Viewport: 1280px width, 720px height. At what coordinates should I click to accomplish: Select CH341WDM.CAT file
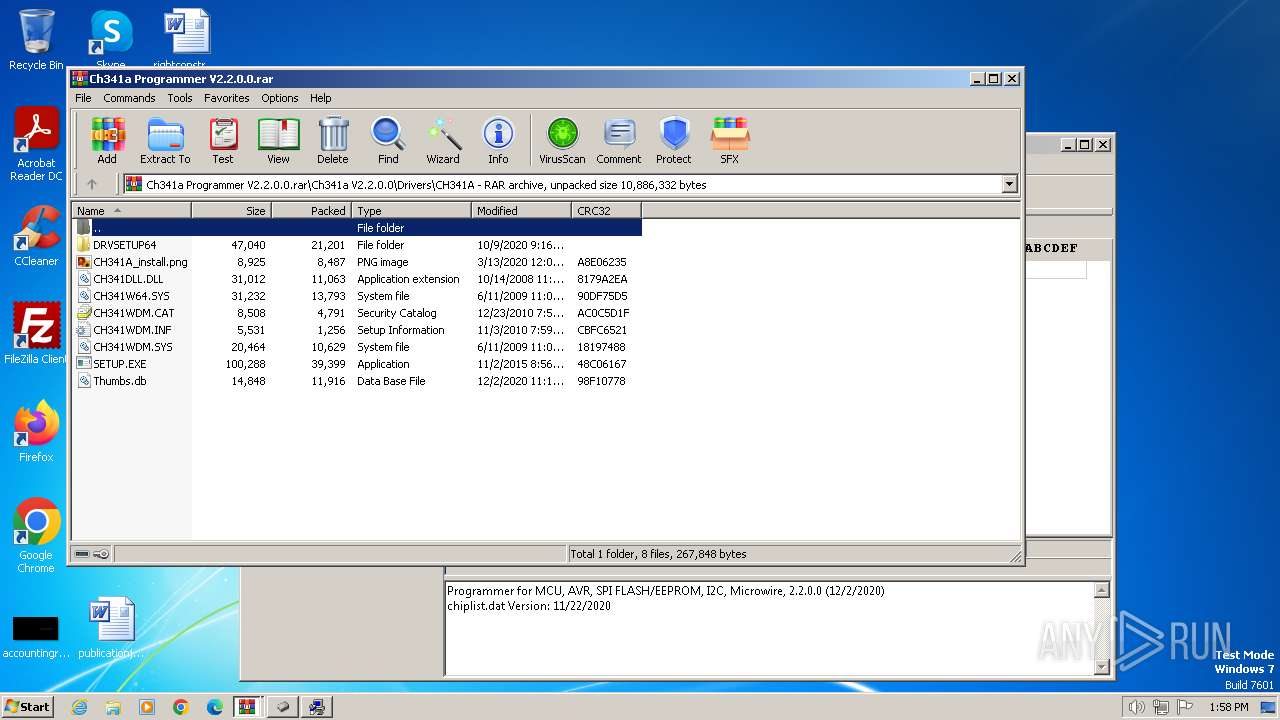click(x=357, y=313)
